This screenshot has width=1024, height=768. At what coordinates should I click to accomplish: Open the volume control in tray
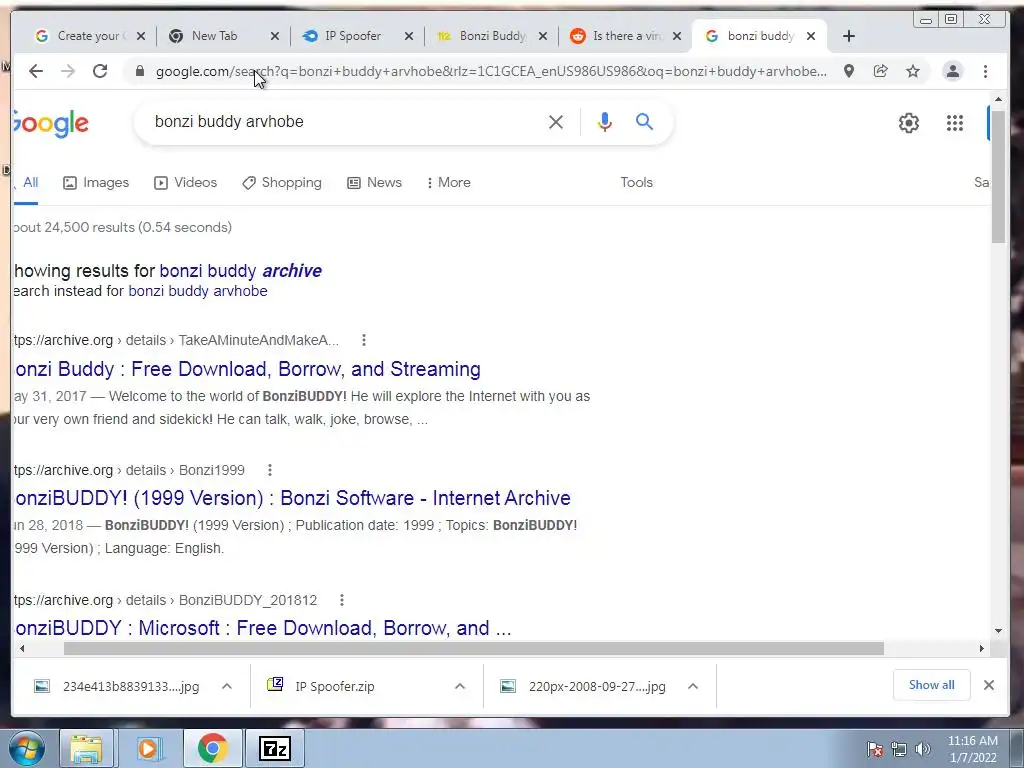coord(923,749)
